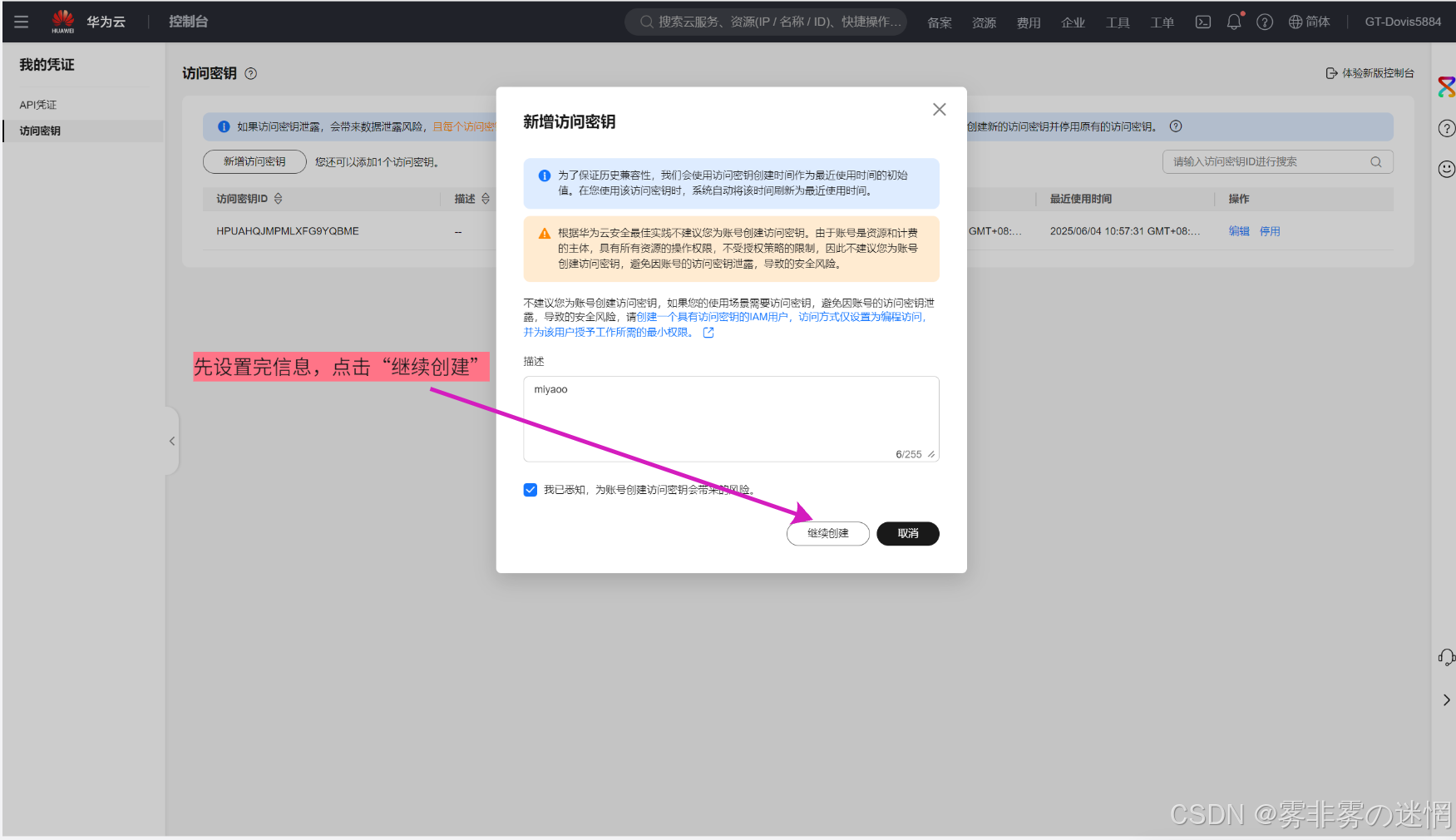
Task: Open the right-edge help circle icon
Action: (x=1447, y=128)
